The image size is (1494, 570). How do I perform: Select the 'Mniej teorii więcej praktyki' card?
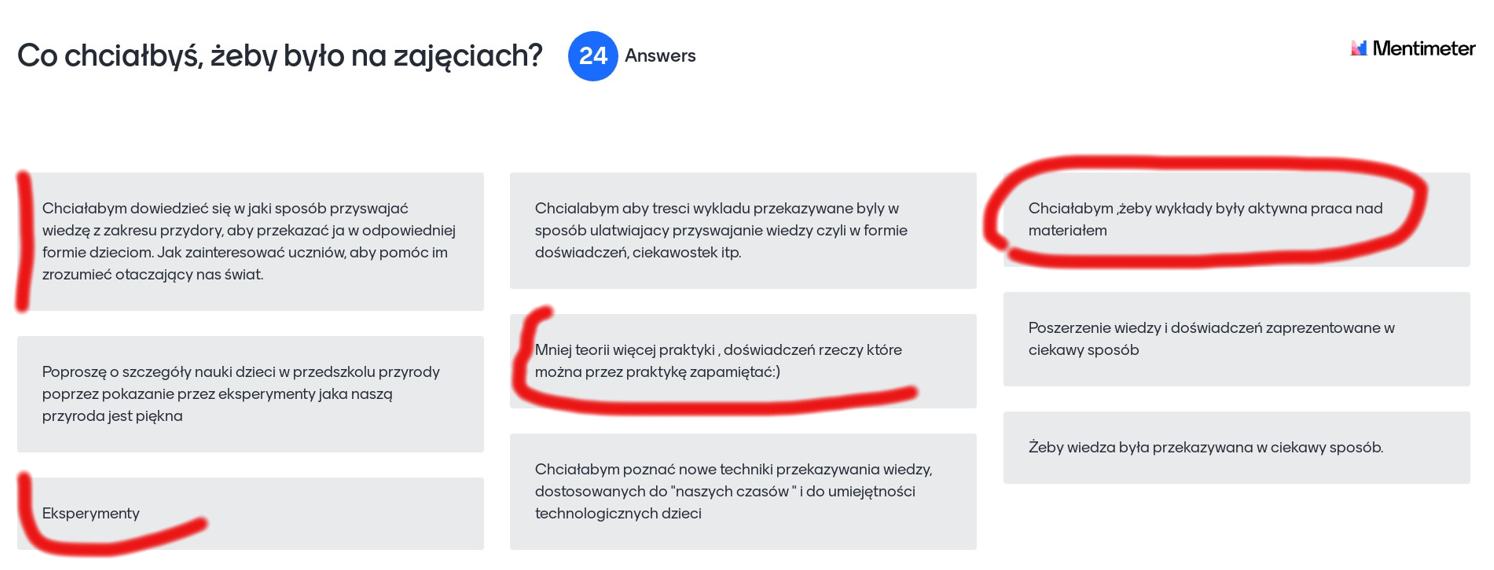click(x=743, y=361)
